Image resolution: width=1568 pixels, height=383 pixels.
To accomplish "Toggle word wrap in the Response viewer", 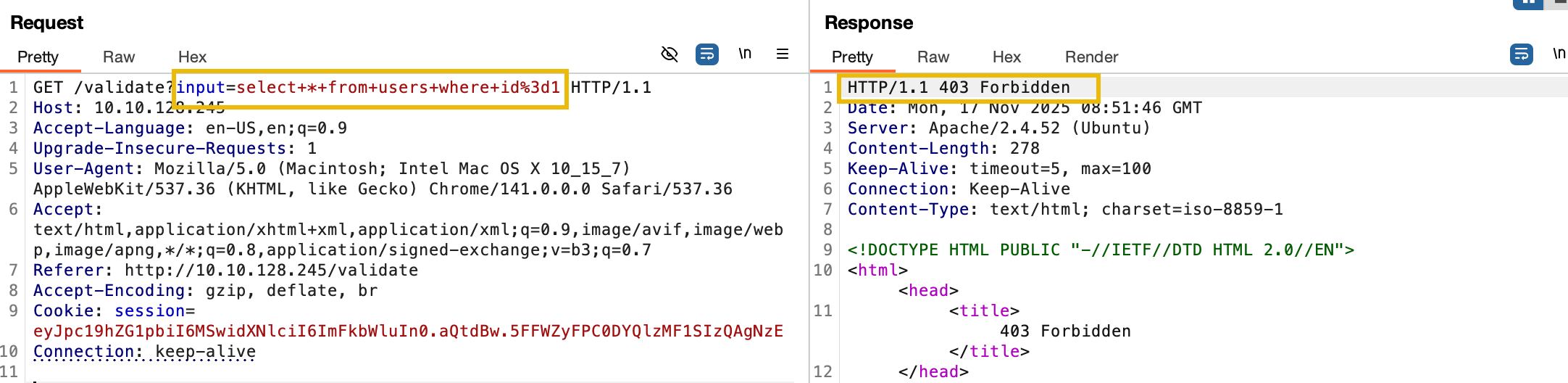I will [x=1522, y=54].
